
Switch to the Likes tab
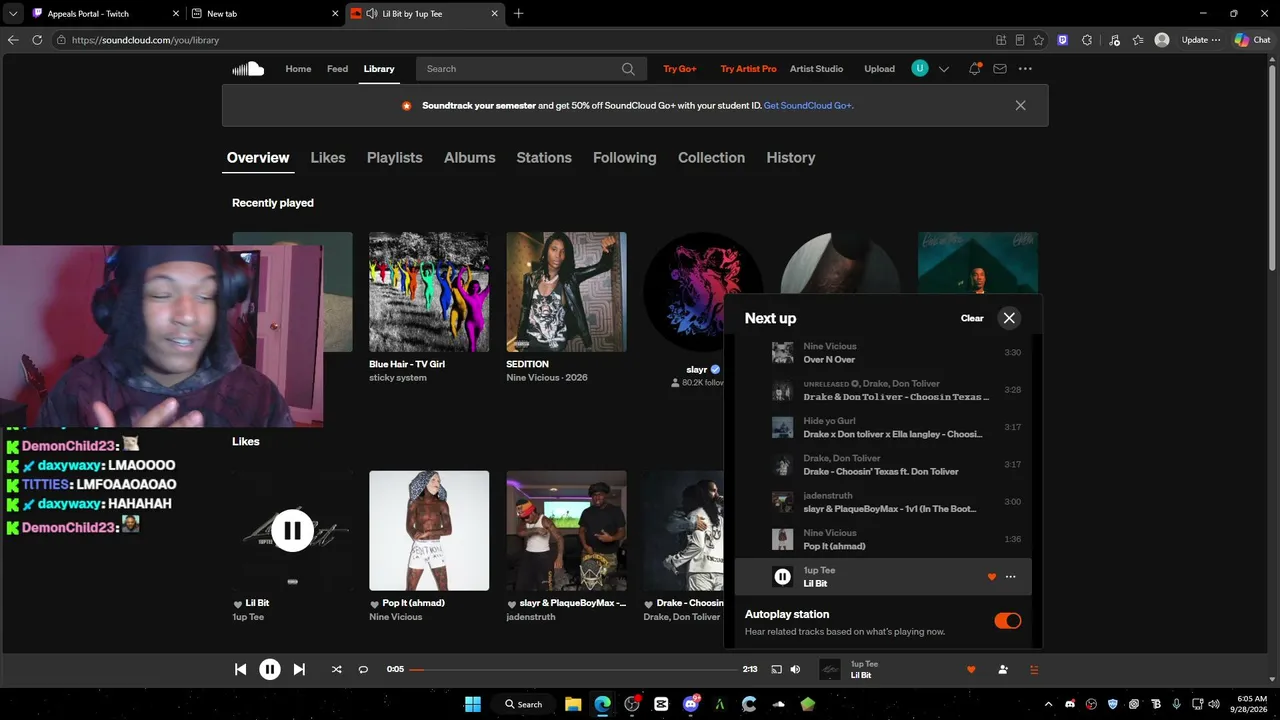[328, 158]
